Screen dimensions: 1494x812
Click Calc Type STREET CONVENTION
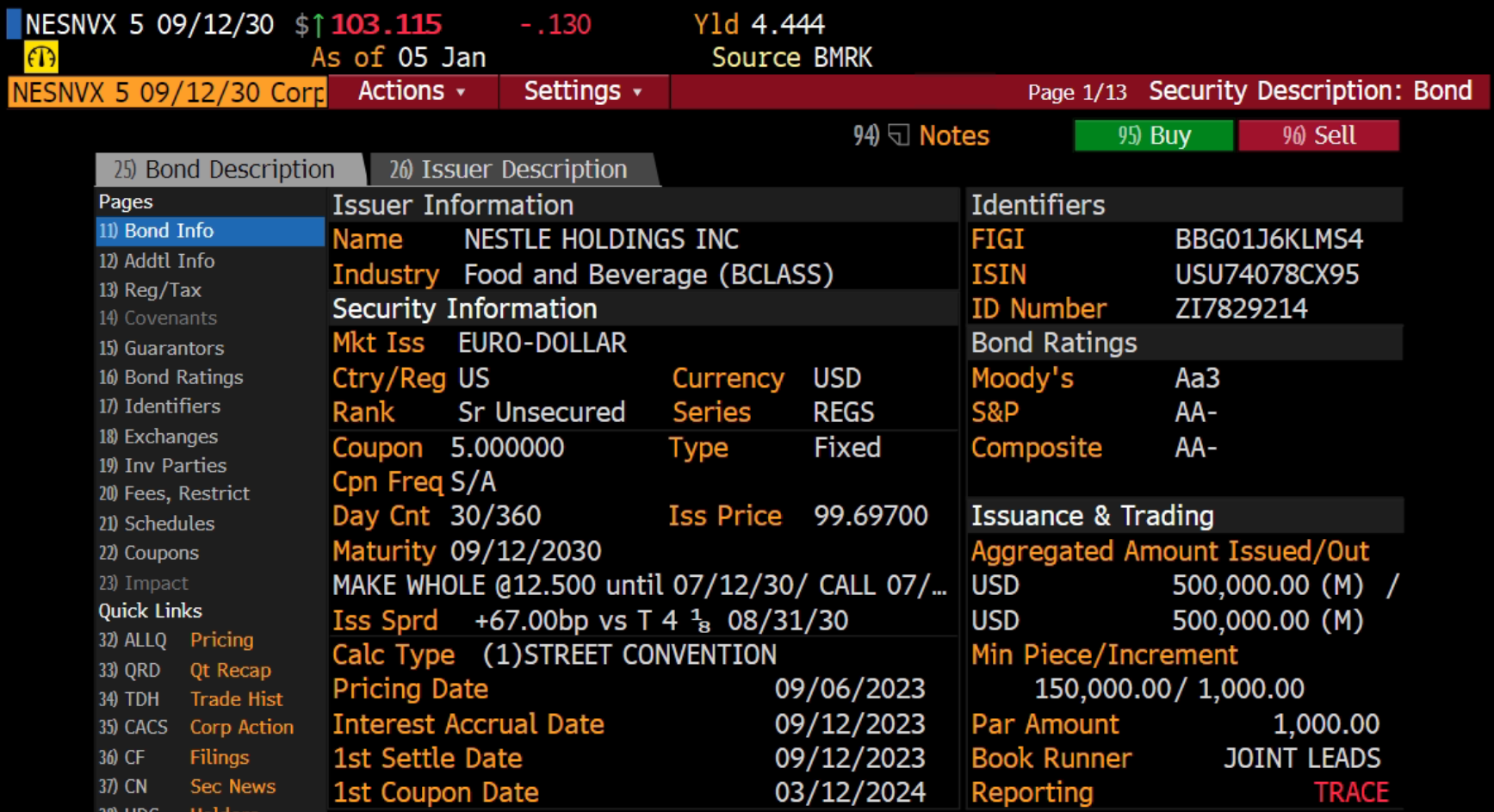tap(629, 654)
